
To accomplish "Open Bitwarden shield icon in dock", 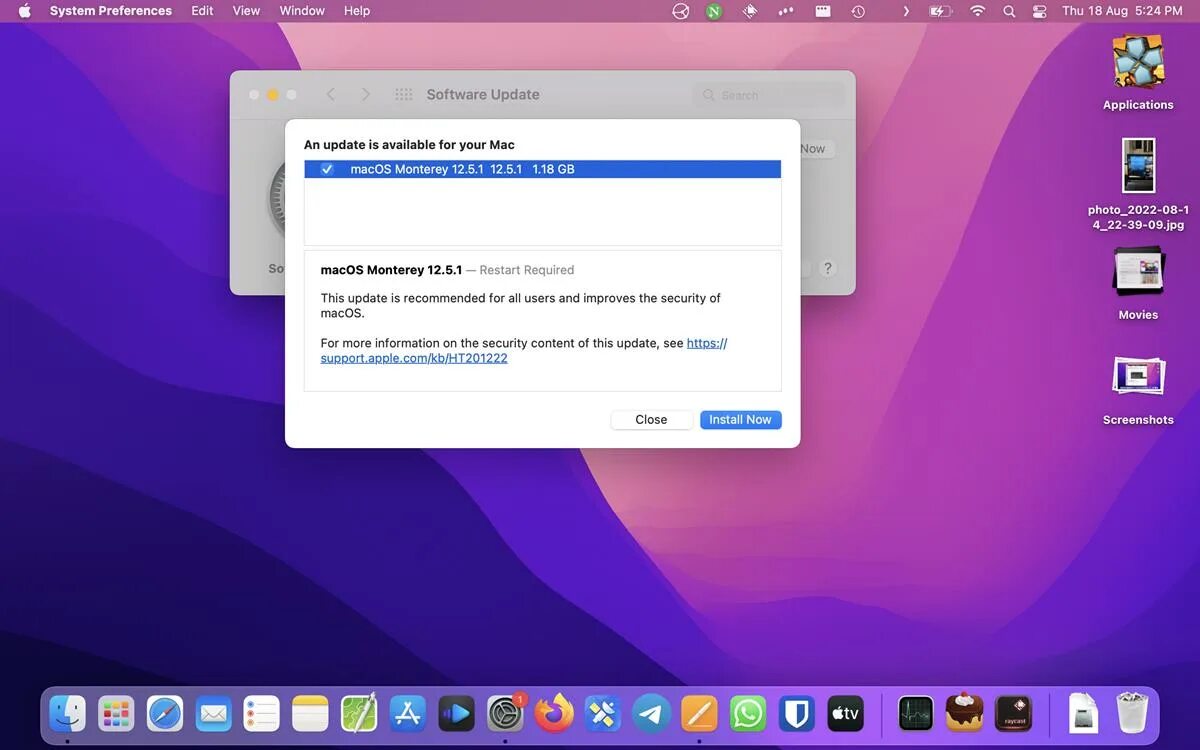I will pyautogui.click(x=796, y=713).
